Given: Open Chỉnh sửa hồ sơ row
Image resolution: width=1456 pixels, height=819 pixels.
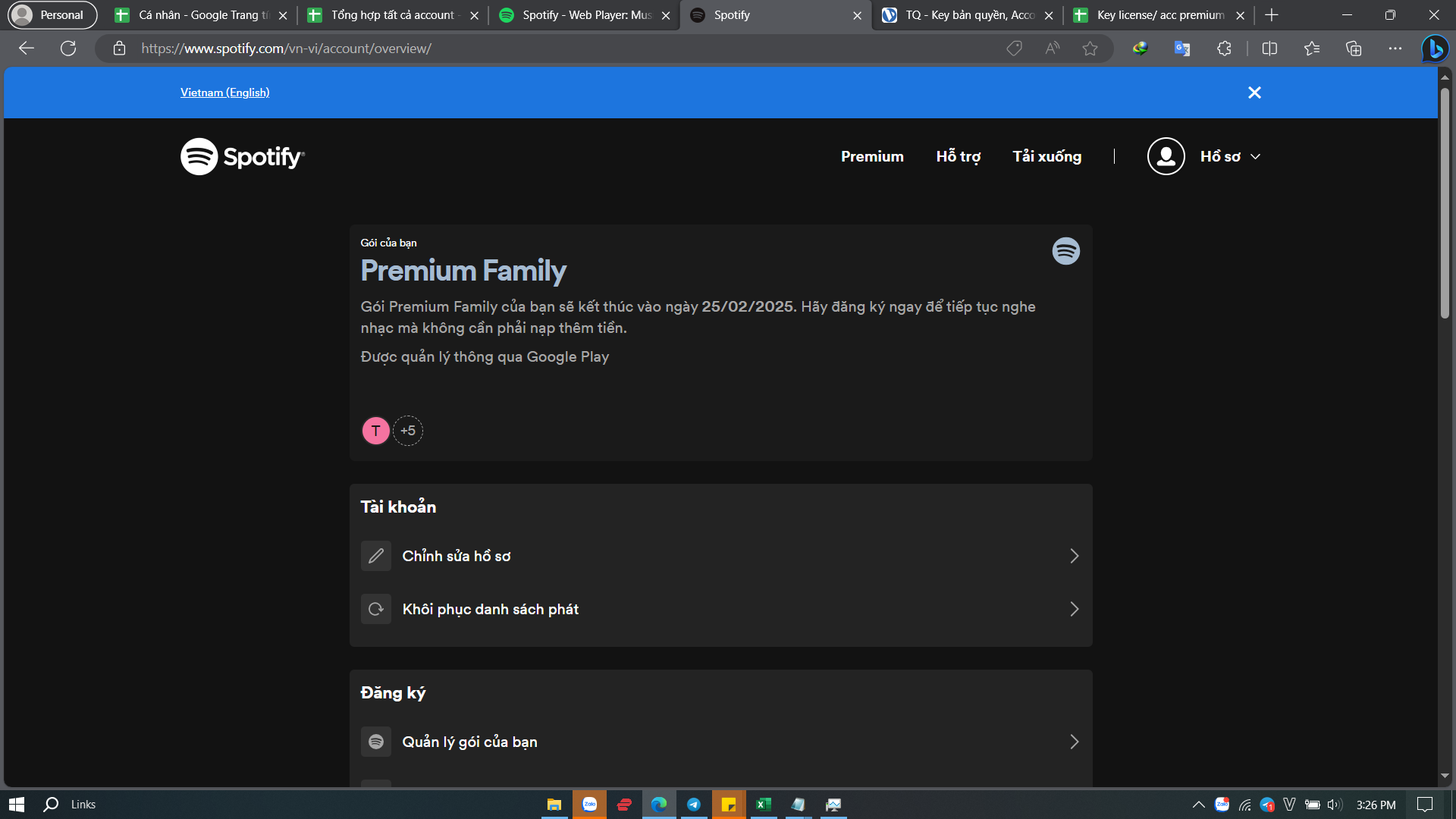Looking at the screenshot, I should [x=720, y=556].
